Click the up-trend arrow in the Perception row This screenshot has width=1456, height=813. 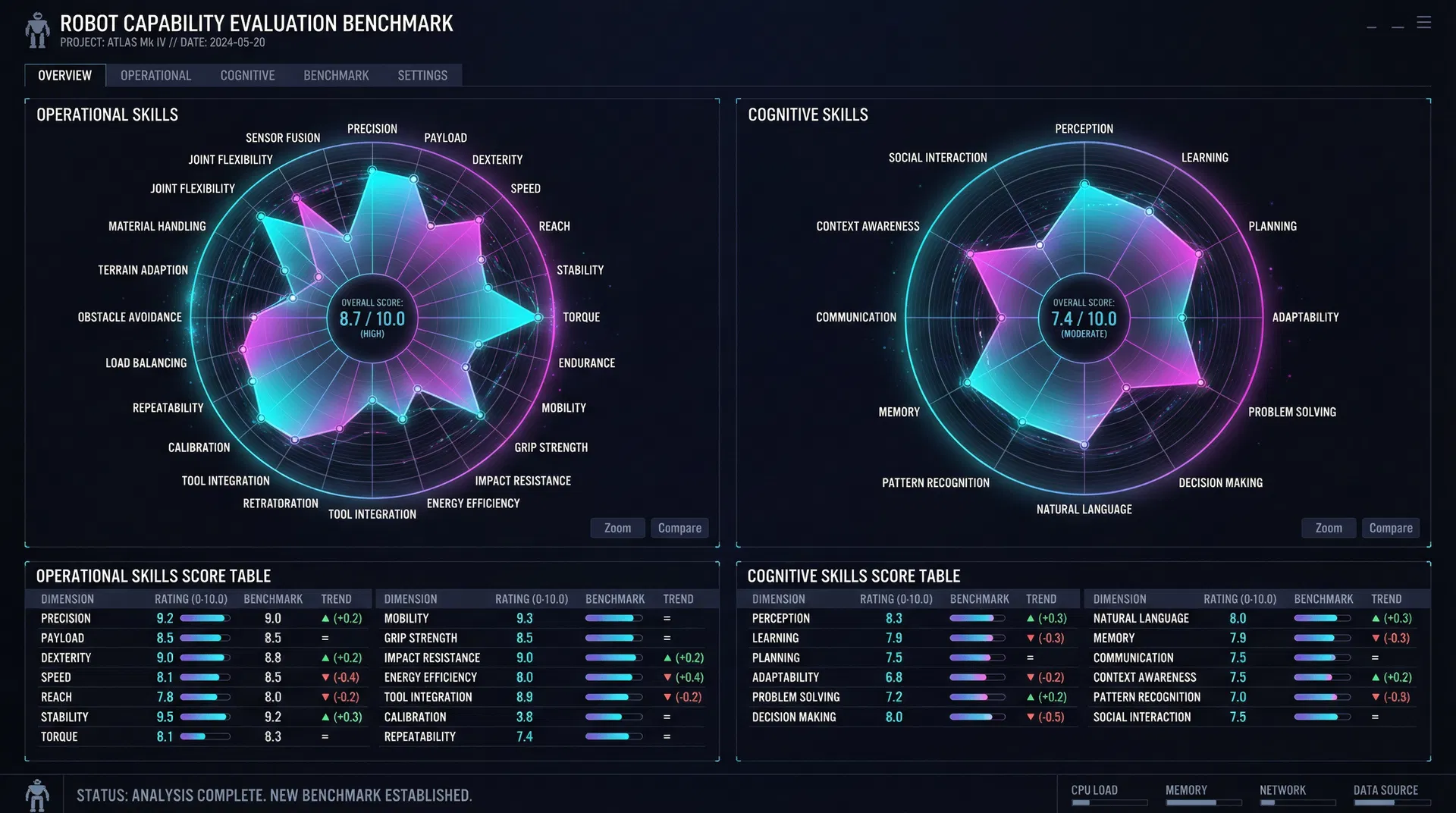1030,619
